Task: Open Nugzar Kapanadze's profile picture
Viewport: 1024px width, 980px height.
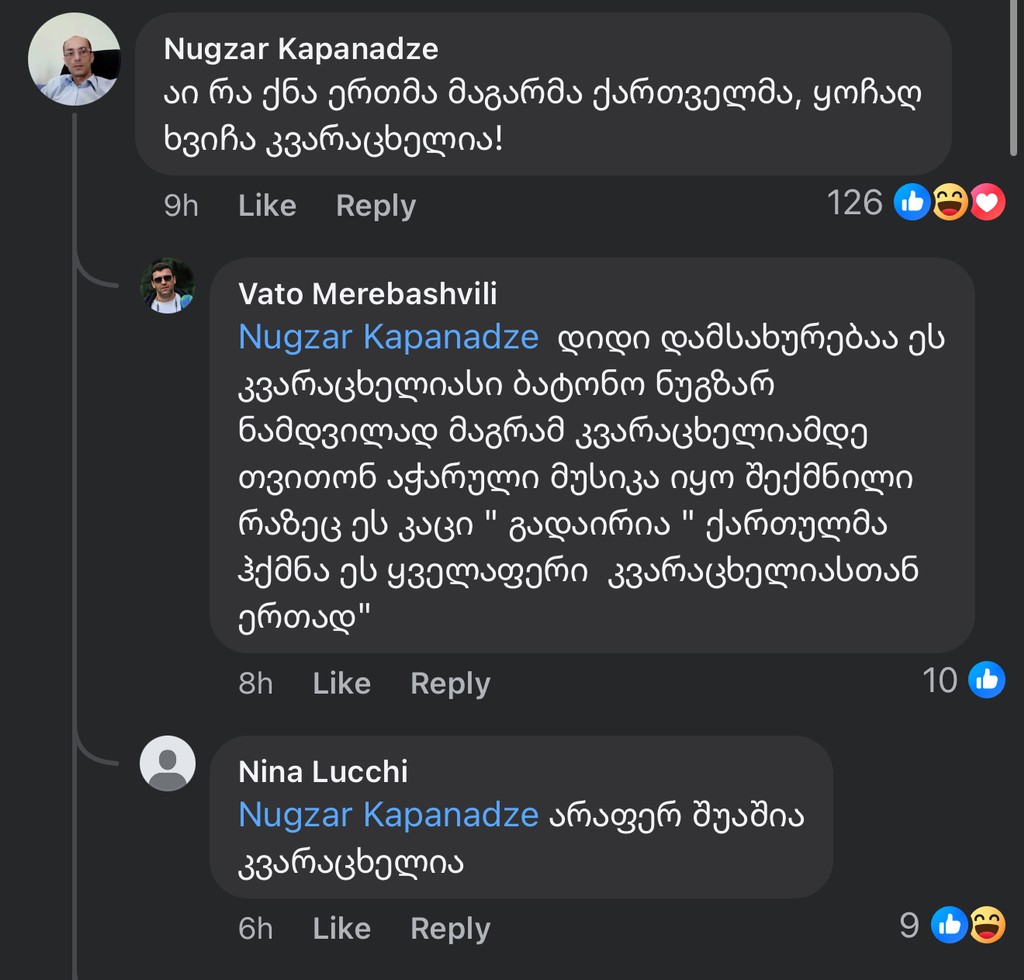Action: pos(74,60)
